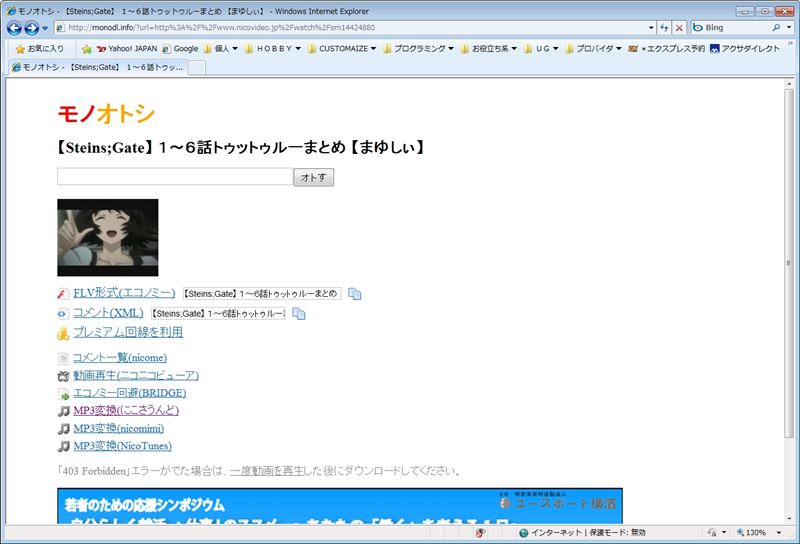Click the scrollbar up arrow
The image size is (800, 544).
point(789,83)
